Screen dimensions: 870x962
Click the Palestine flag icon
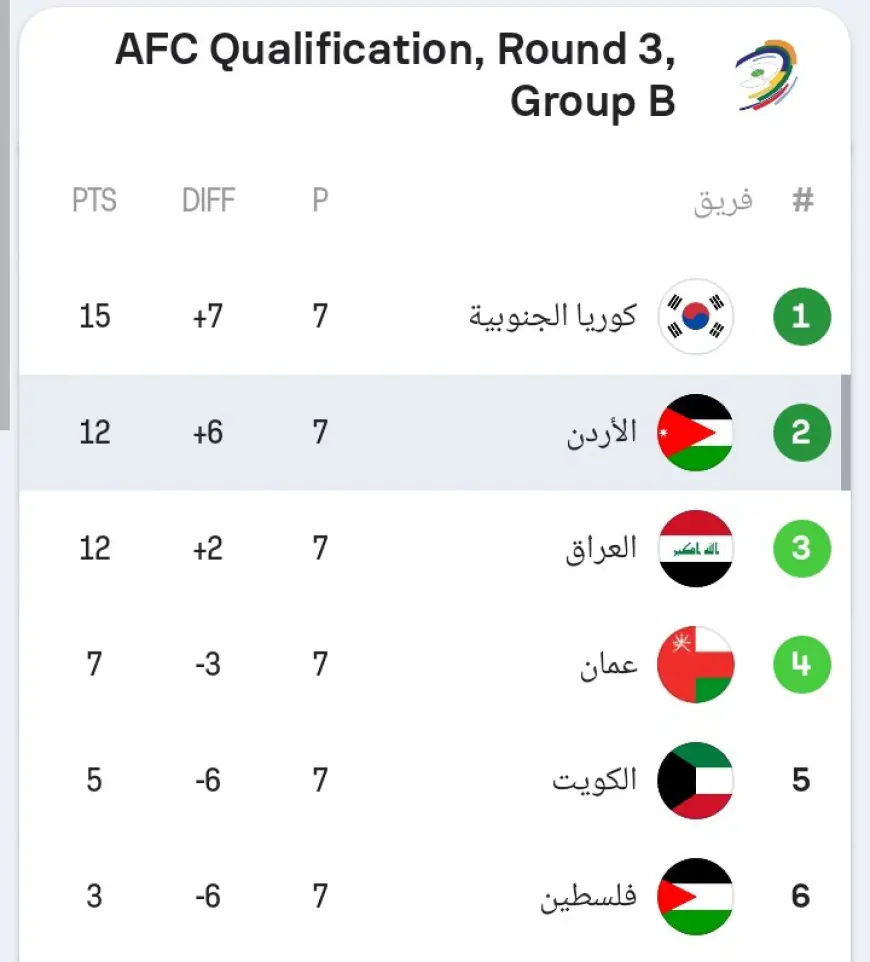695,896
